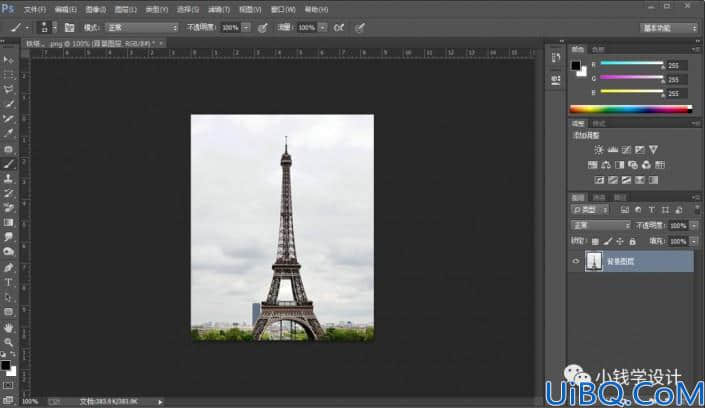
Task: Select the Move tool
Action: [x=8, y=60]
